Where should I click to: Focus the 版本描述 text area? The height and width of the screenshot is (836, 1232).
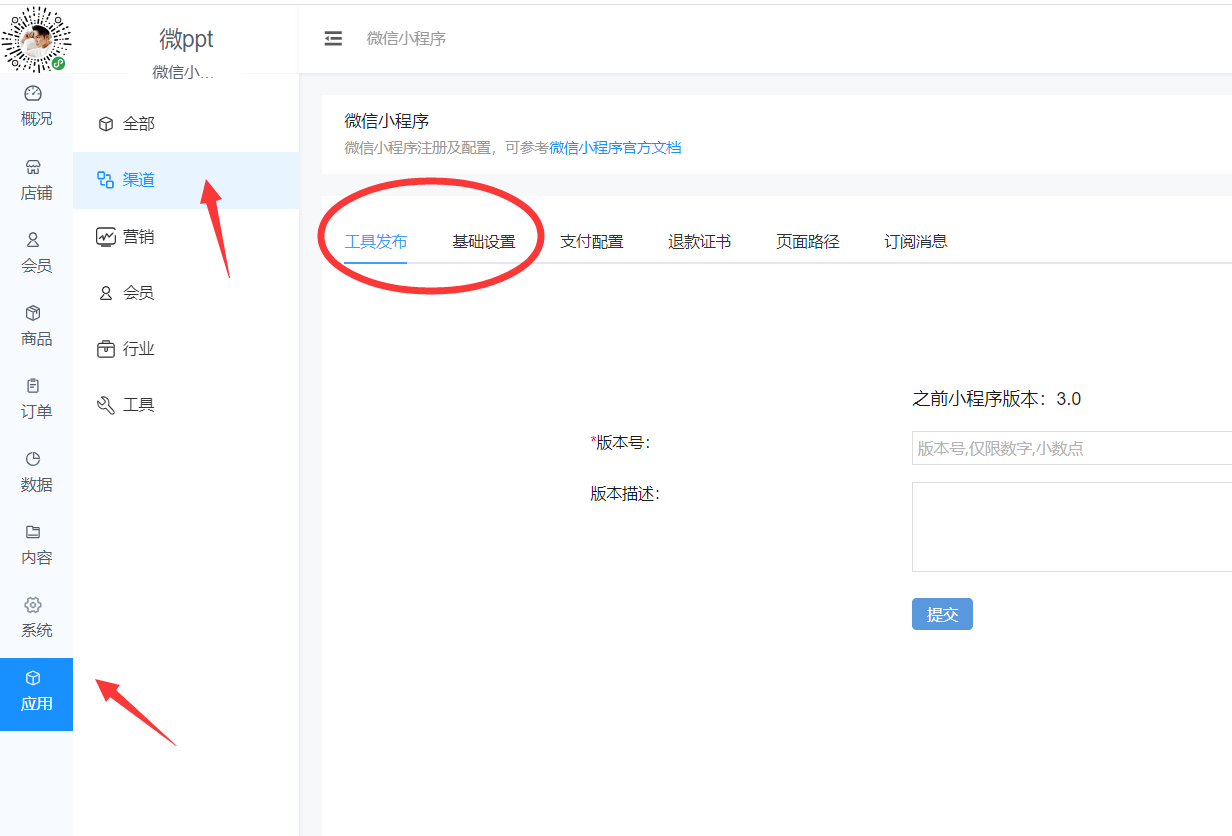coord(1072,527)
